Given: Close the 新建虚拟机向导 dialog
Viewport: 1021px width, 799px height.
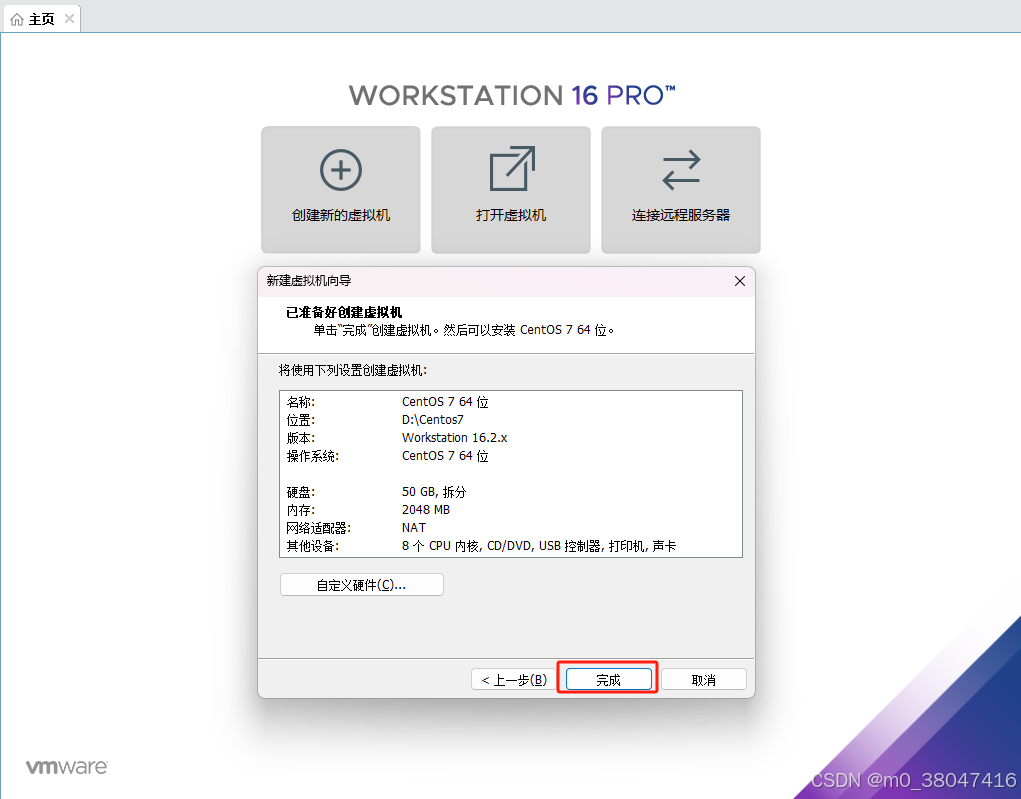Looking at the screenshot, I should 740,281.
